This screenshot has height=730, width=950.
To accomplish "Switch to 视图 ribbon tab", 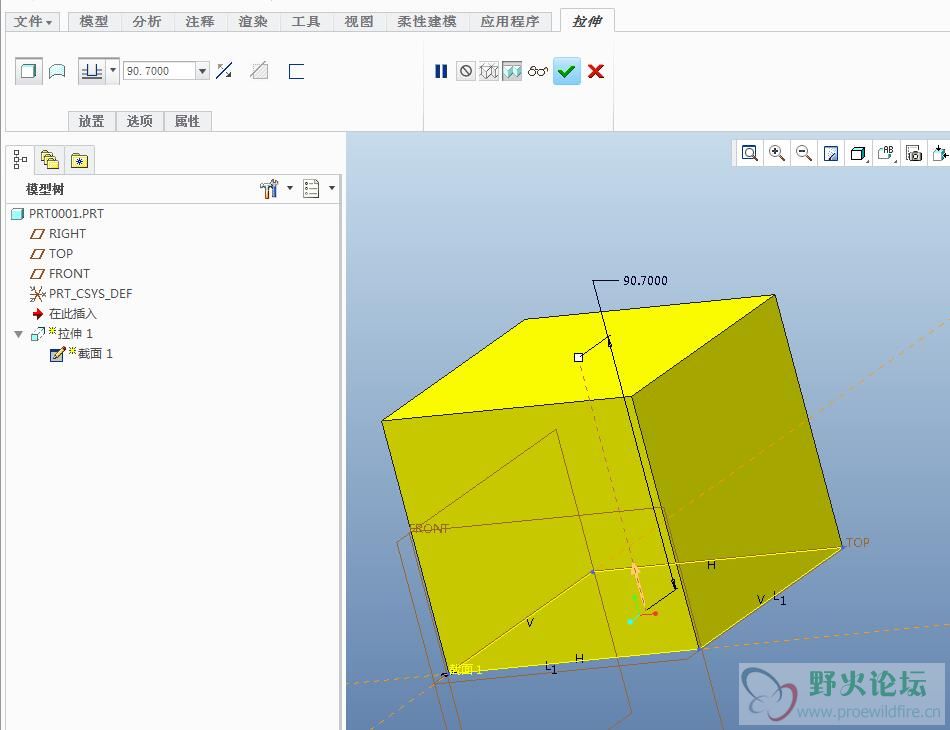I will point(359,22).
